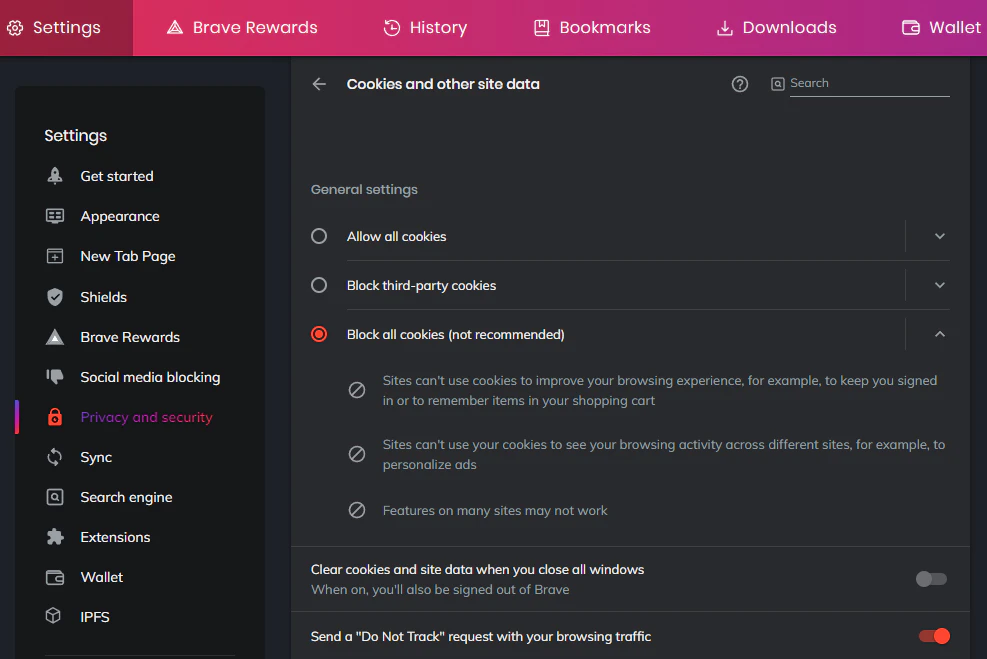Open the Bookmarks tab in top bar
This screenshot has height=659, width=987.
tap(592, 28)
